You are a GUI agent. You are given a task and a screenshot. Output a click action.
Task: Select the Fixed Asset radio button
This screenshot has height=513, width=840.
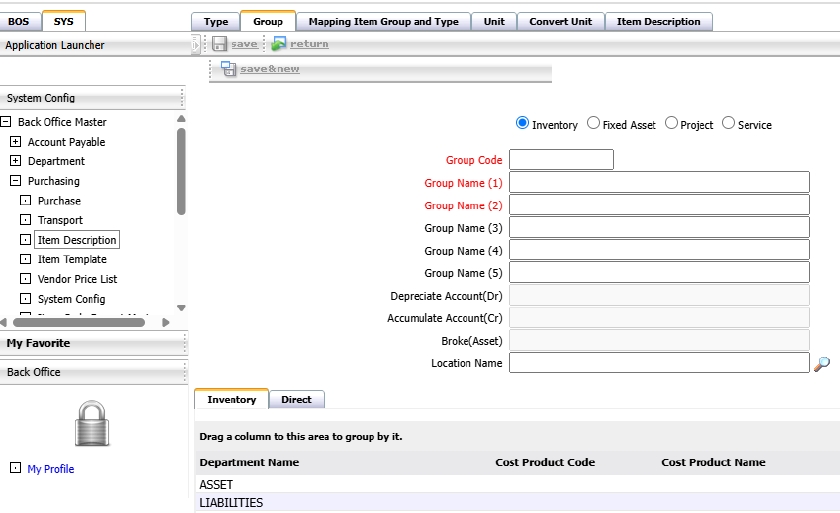point(593,123)
